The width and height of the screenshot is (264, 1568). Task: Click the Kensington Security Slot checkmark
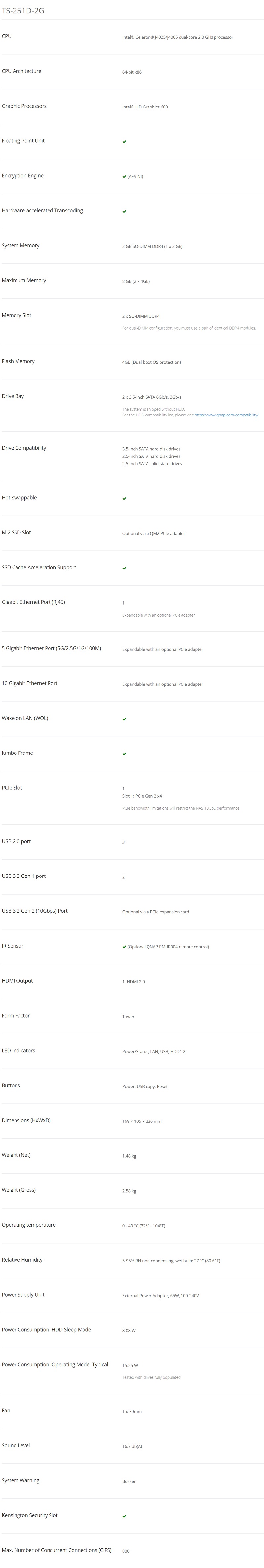(124, 1516)
